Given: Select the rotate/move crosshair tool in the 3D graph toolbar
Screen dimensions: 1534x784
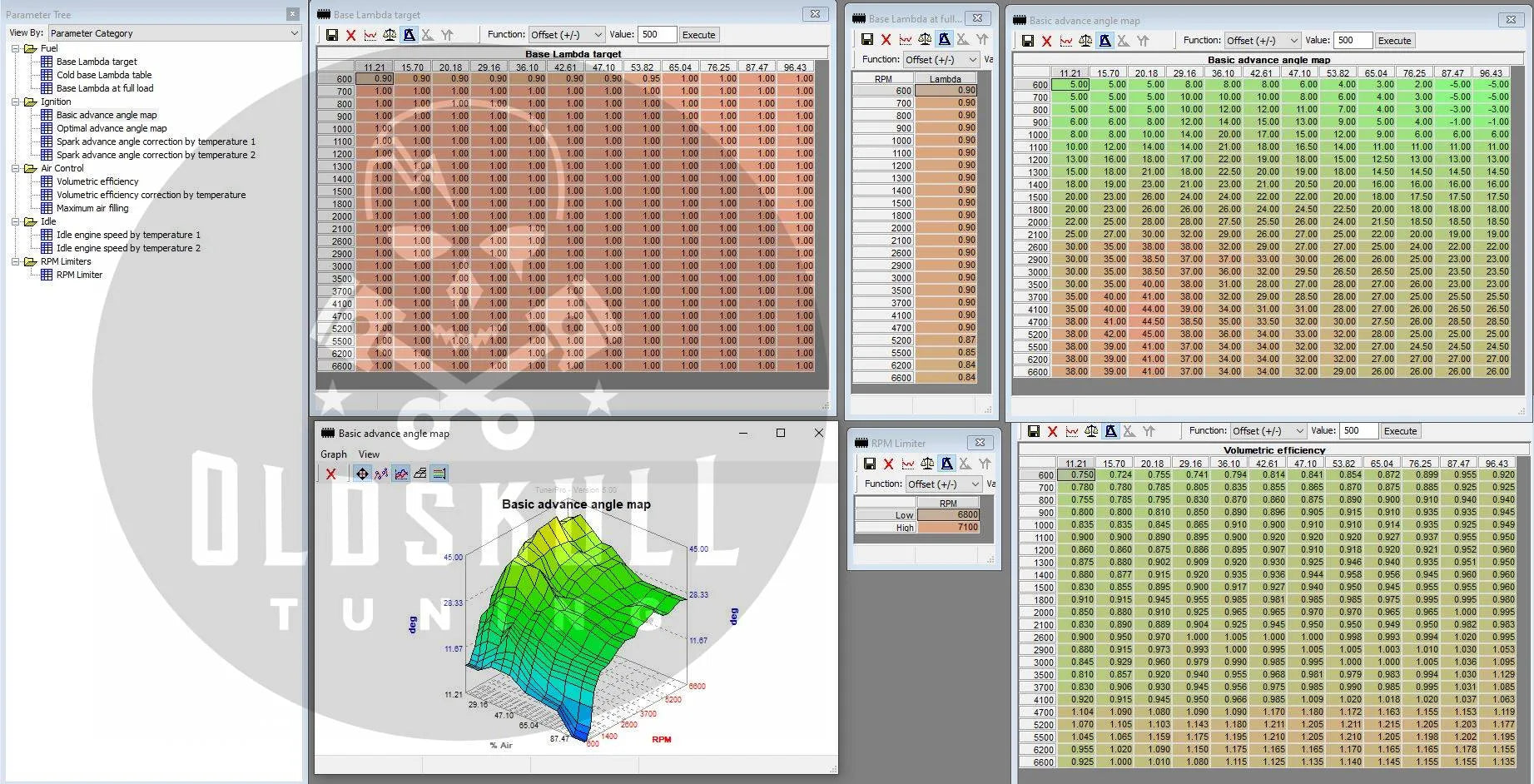Looking at the screenshot, I should [362, 474].
